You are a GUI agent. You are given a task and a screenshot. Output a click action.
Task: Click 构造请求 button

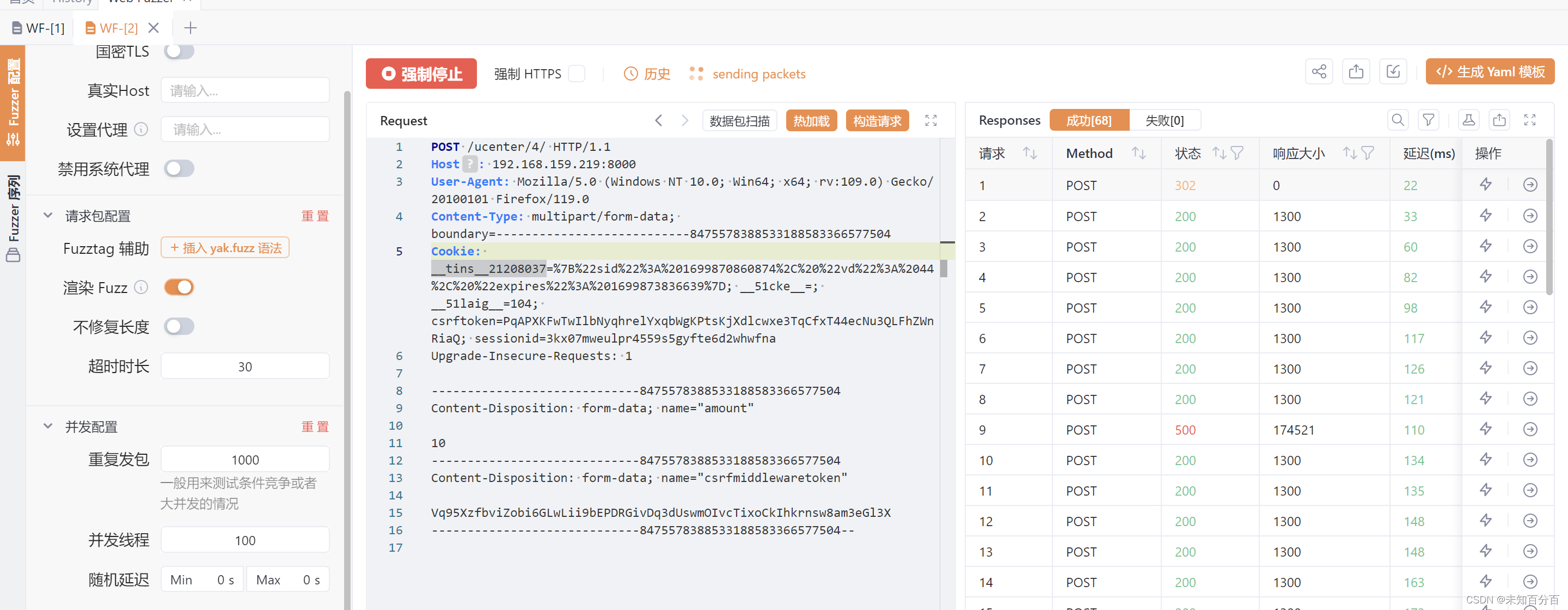point(877,120)
